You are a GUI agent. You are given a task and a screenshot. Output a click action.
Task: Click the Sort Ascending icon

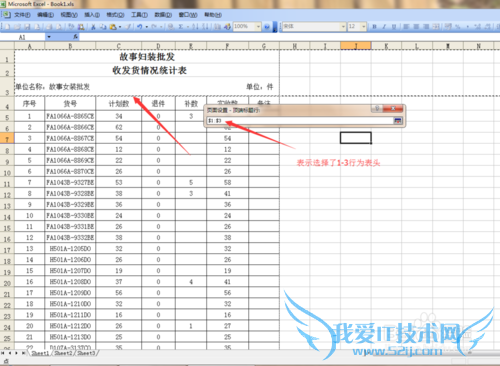[x=195, y=27]
